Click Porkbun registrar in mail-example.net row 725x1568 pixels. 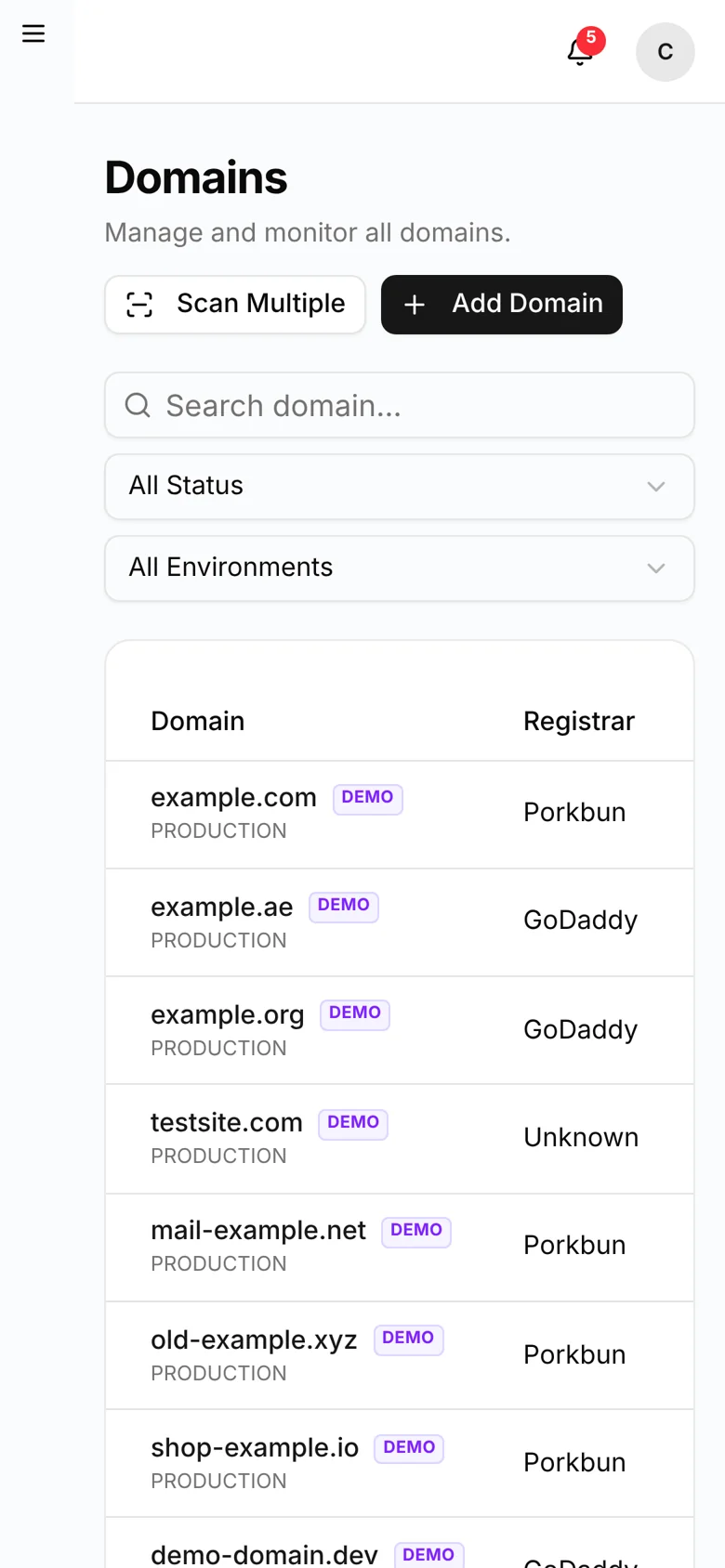pyautogui.click(x=574, y=1245)
